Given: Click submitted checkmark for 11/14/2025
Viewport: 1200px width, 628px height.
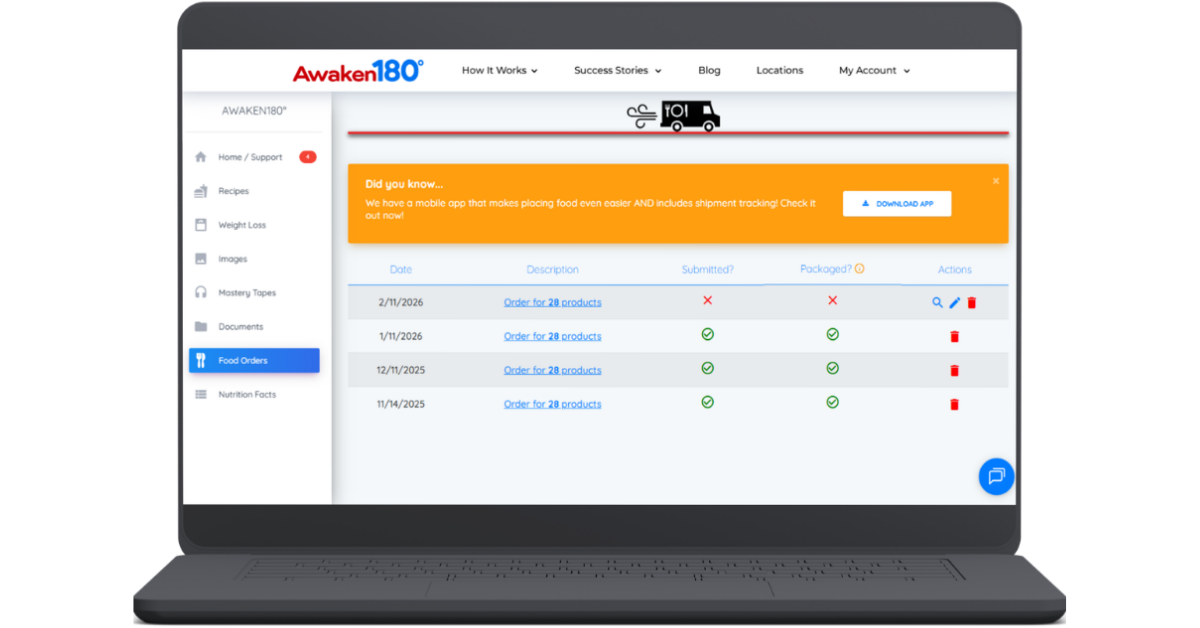Looking at the screenshot, I should [707, 402].
